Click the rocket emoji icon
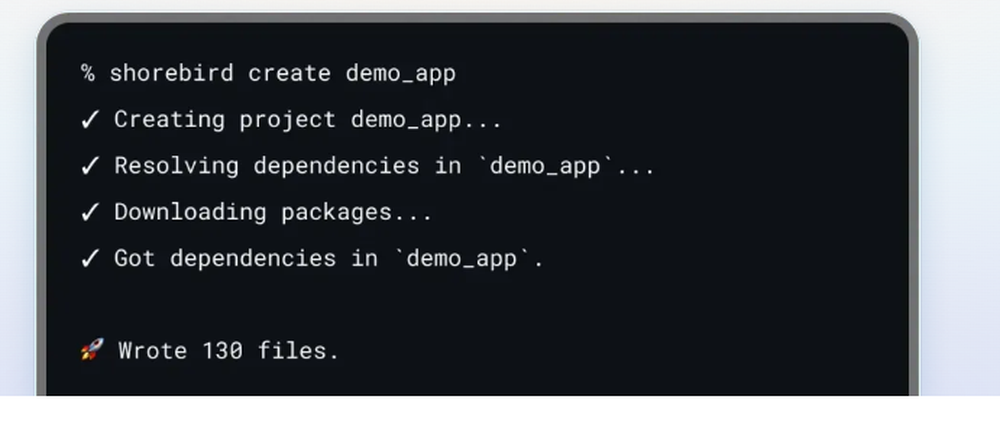Image resolution: width=1000 pixels, height=426 pixels. [92, 349]
